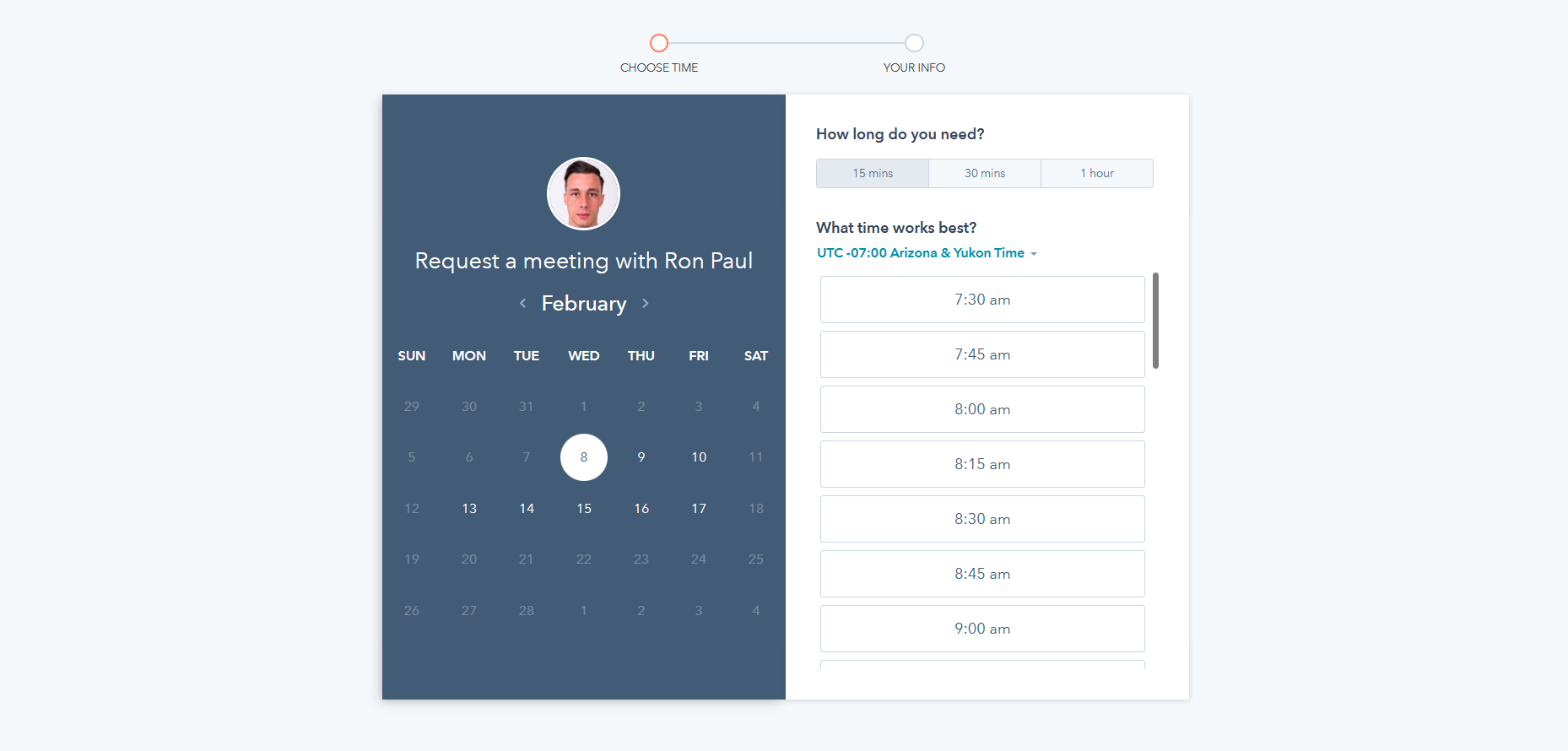Book the 9:00 am time slot
The image size is (1568, 751).
click(981, 629)
